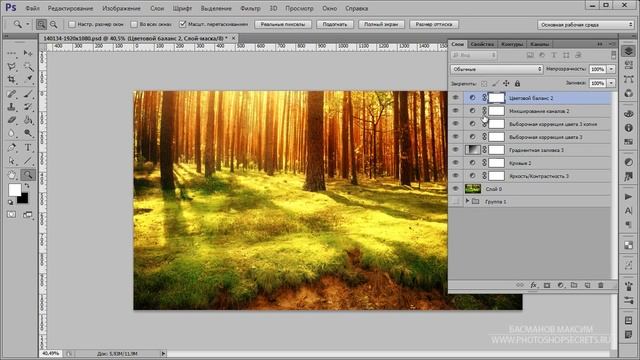Select the Horizontal Type tool
The width and height of the screenshot is (640, 360).
[x=27, y=148]
